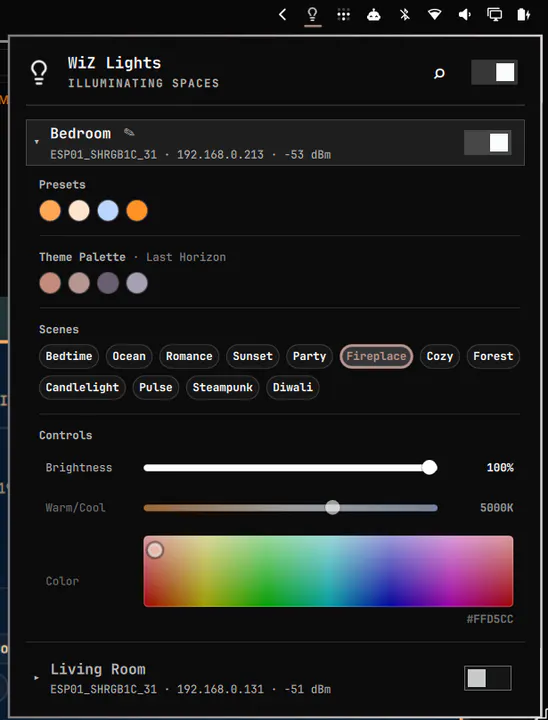The height and width of the screenshot is (720, 548).
Task: Apply the Ocean scene
Action: pyautogui.click(x=129, y=356)
